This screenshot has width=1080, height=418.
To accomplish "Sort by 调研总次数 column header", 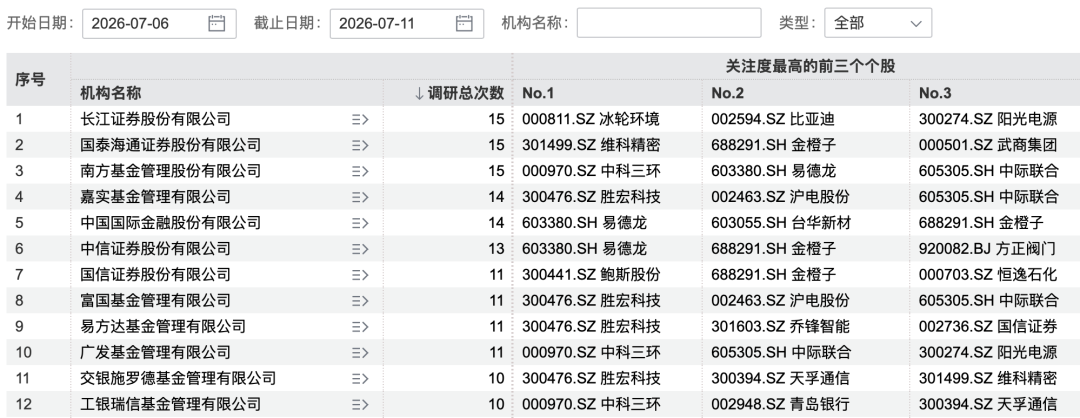I will (459, 93).
